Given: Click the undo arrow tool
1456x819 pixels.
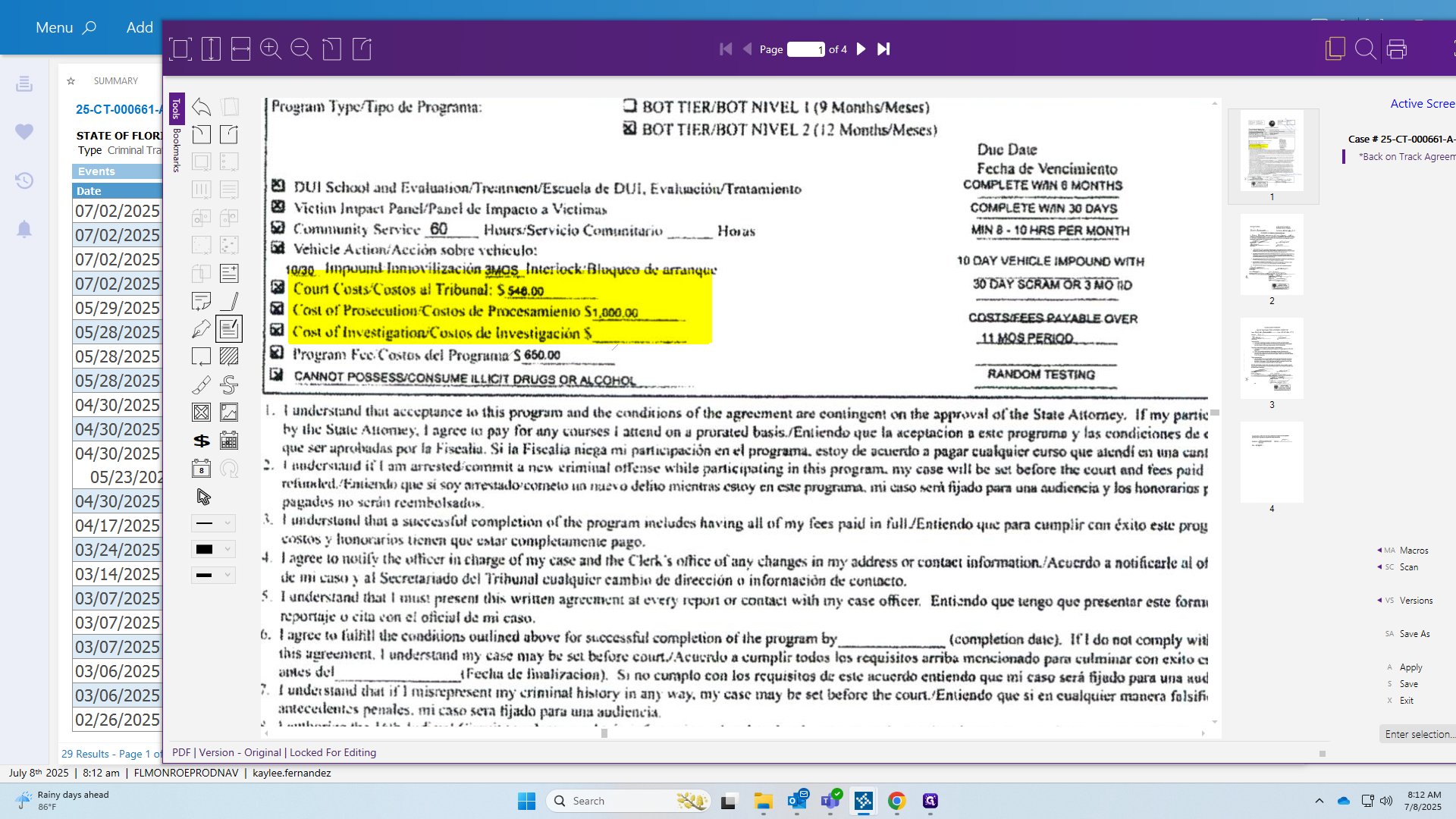Looking at the screenshot, I should pyautogui.click(x=201, y=106).
